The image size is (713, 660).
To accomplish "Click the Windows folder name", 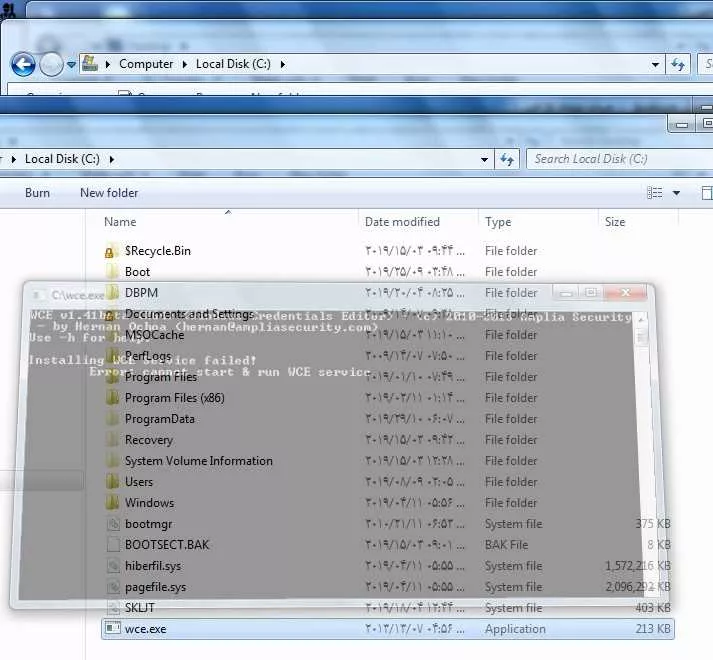I will [149, 503].
